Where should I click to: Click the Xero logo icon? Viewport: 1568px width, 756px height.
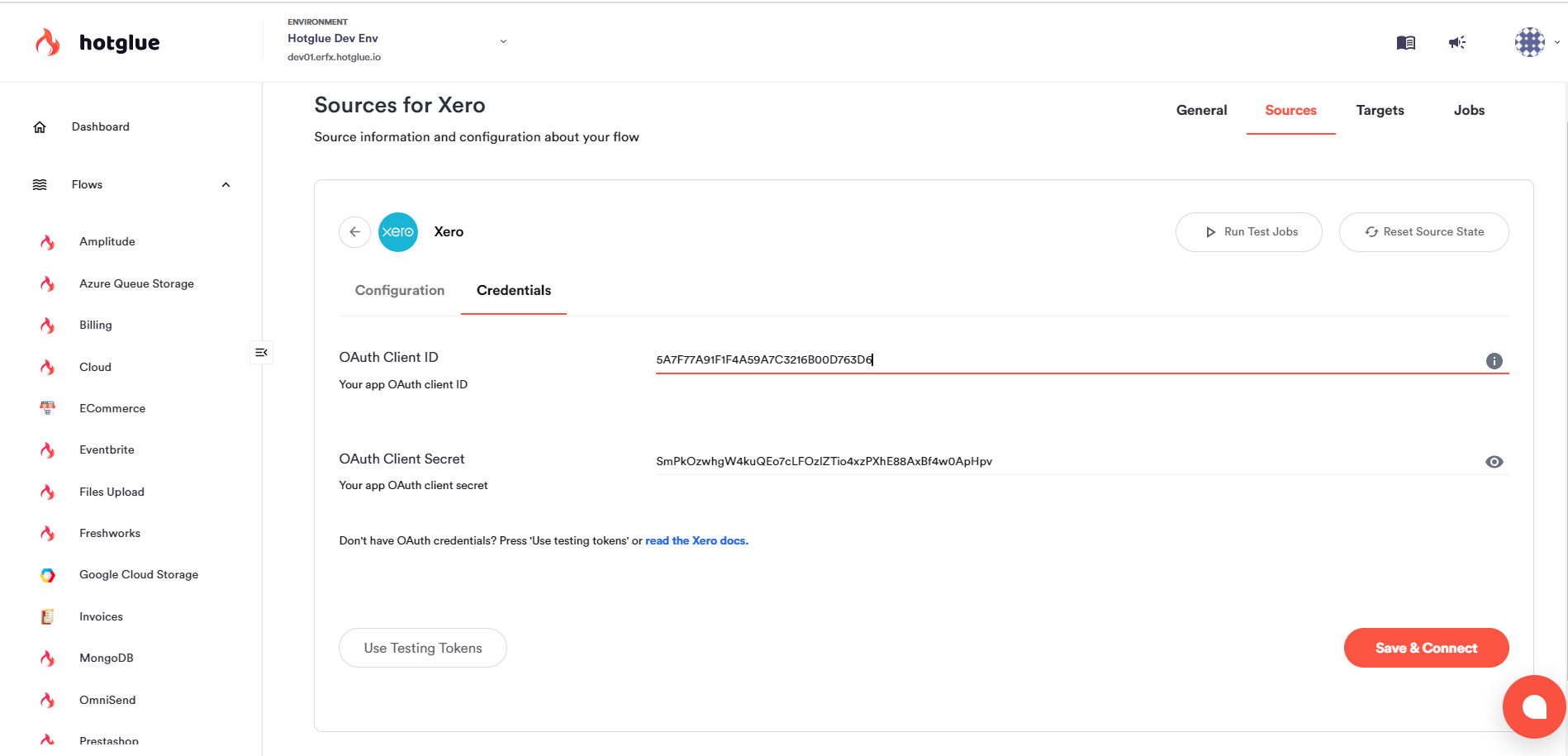coord(398,232)
